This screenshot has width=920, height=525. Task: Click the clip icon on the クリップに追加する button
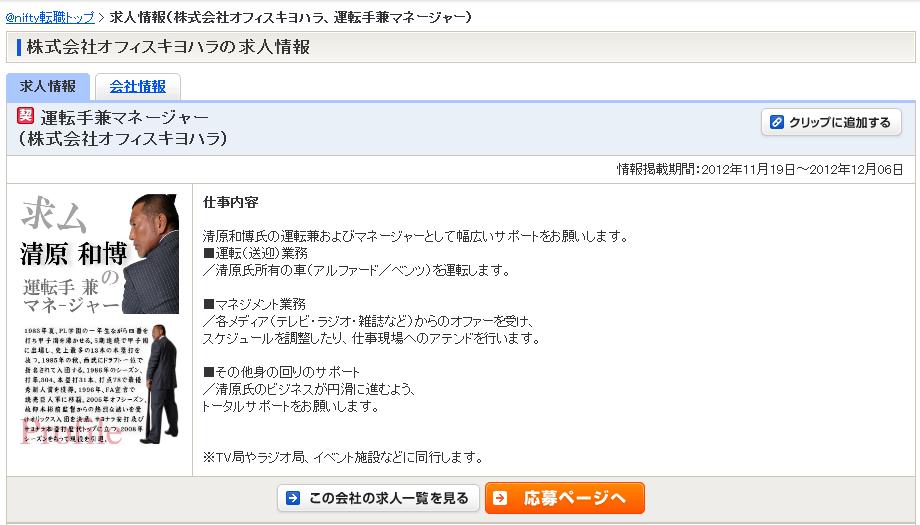[776, 123]
